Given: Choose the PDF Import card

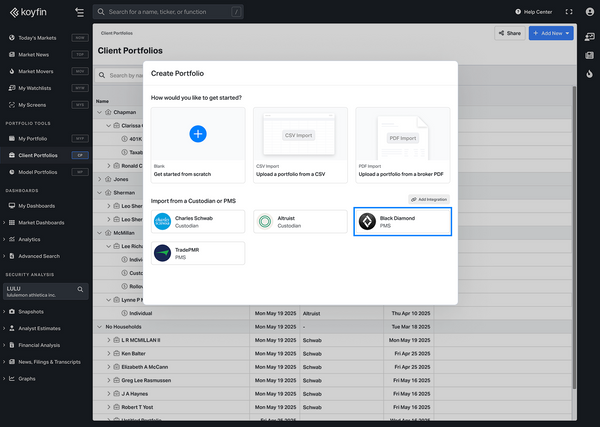Looking at the screenshot, I should point(403,145).
